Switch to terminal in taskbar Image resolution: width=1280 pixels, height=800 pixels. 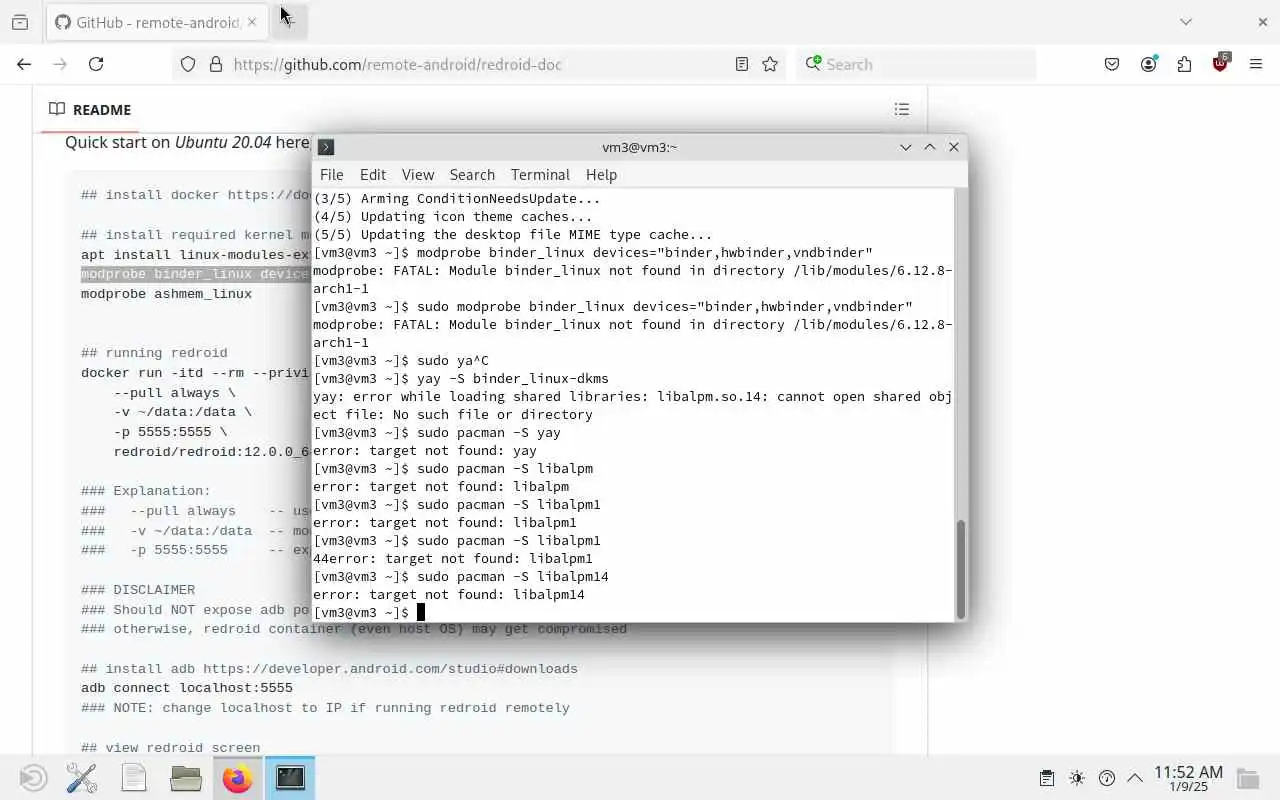point(290,778)
